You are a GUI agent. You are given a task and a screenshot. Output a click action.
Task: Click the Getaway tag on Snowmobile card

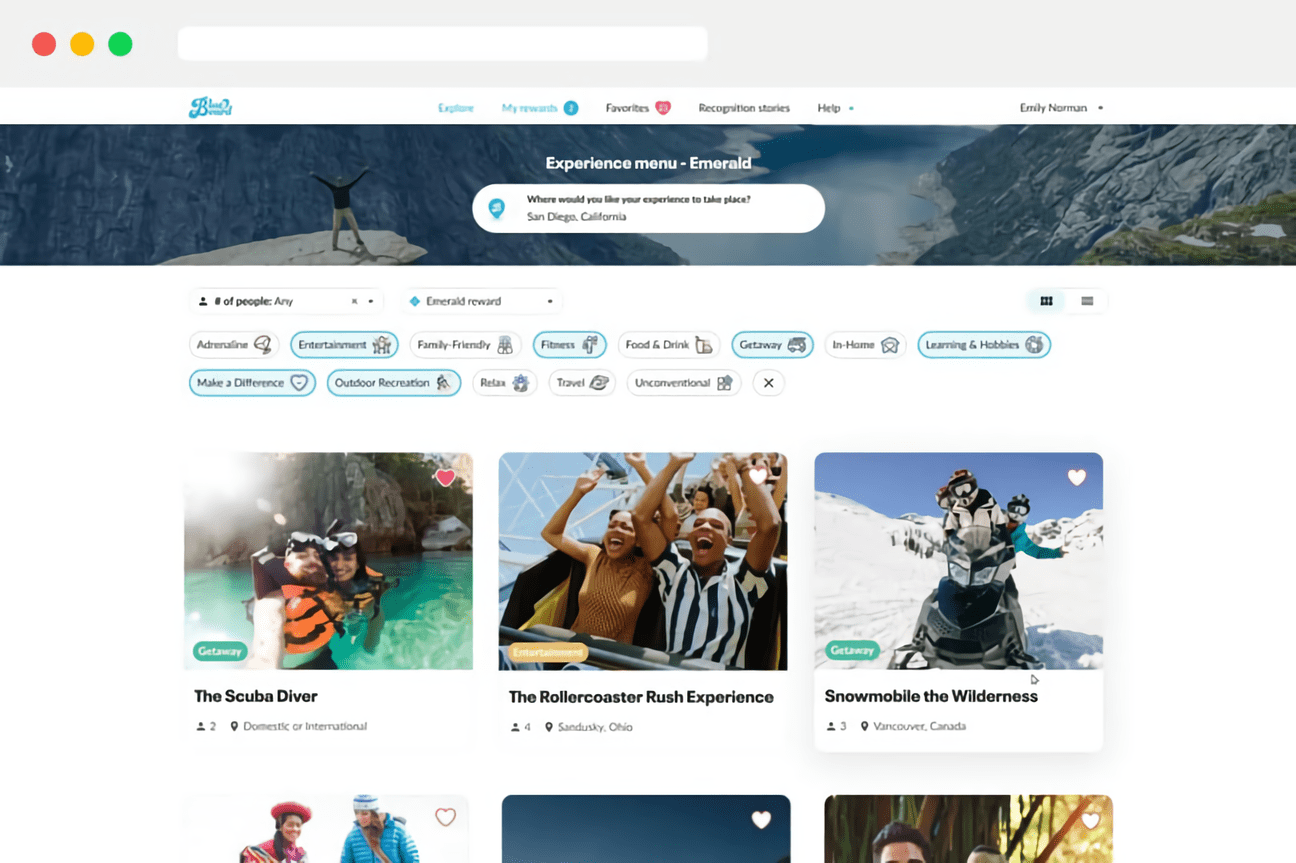point(852,650)
